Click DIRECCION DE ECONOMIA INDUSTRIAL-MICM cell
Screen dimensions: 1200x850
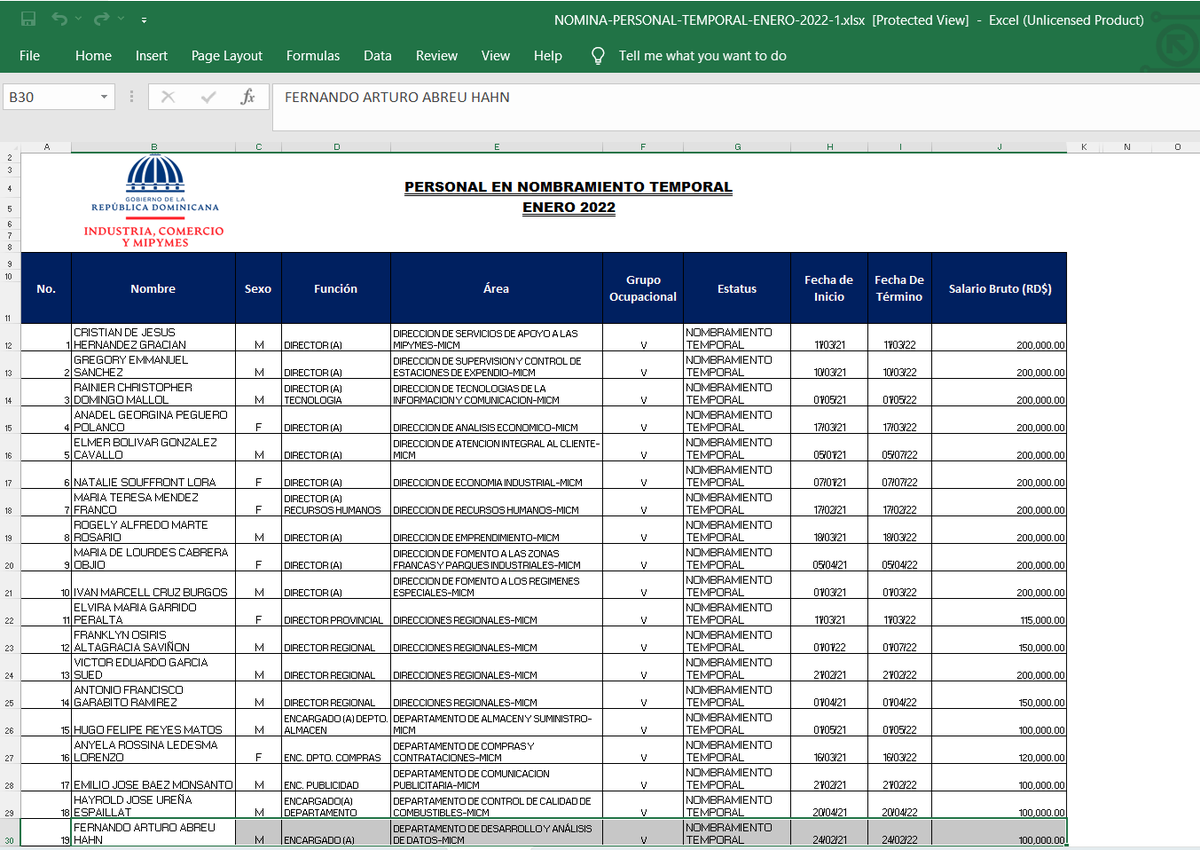click(496, 475)
